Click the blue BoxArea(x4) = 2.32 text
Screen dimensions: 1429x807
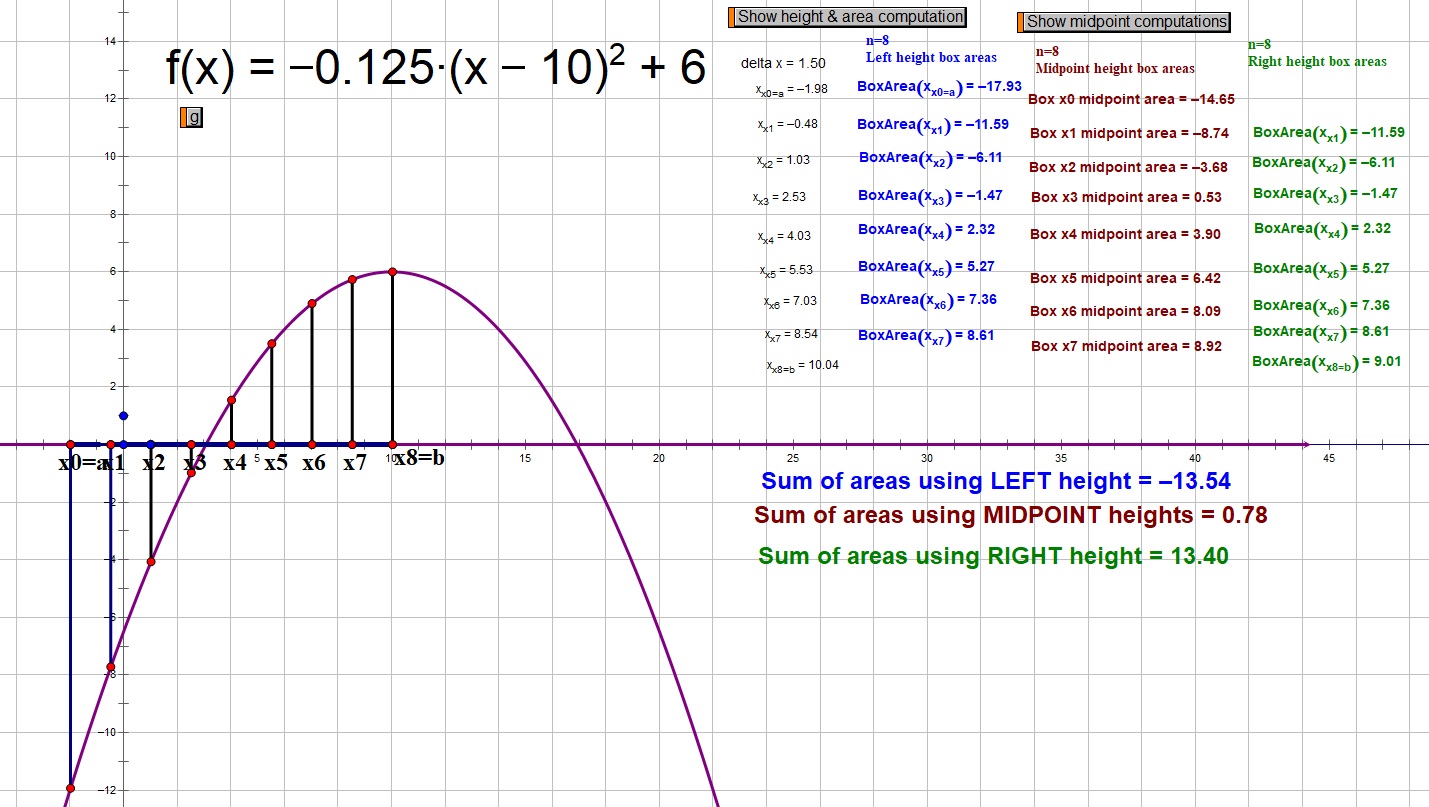(x=927, y=230)
